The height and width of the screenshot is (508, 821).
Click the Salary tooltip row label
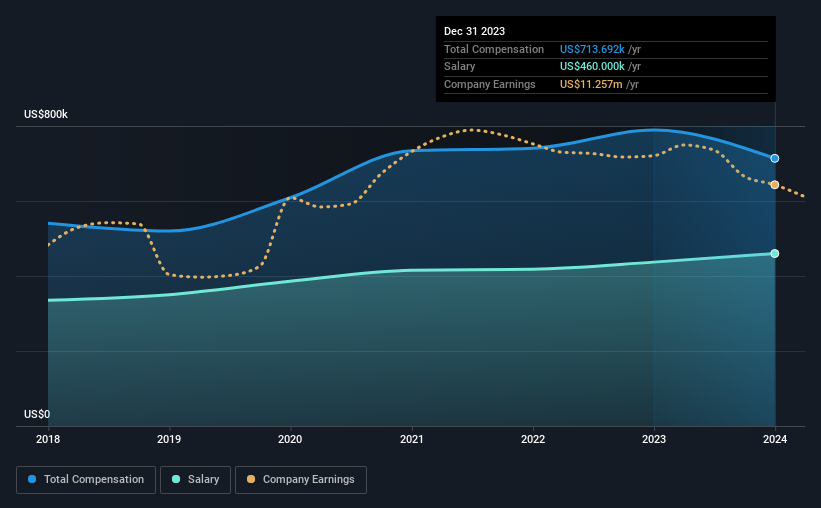point(460,67)
